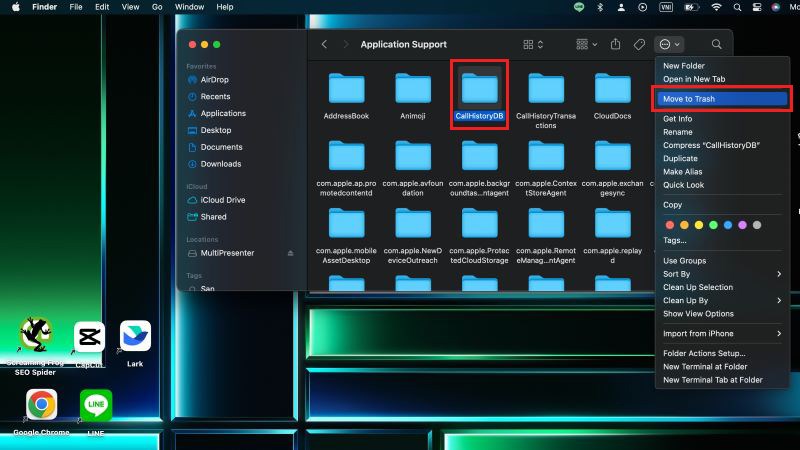
Task: Apply the green color tag
Action: 713,225
